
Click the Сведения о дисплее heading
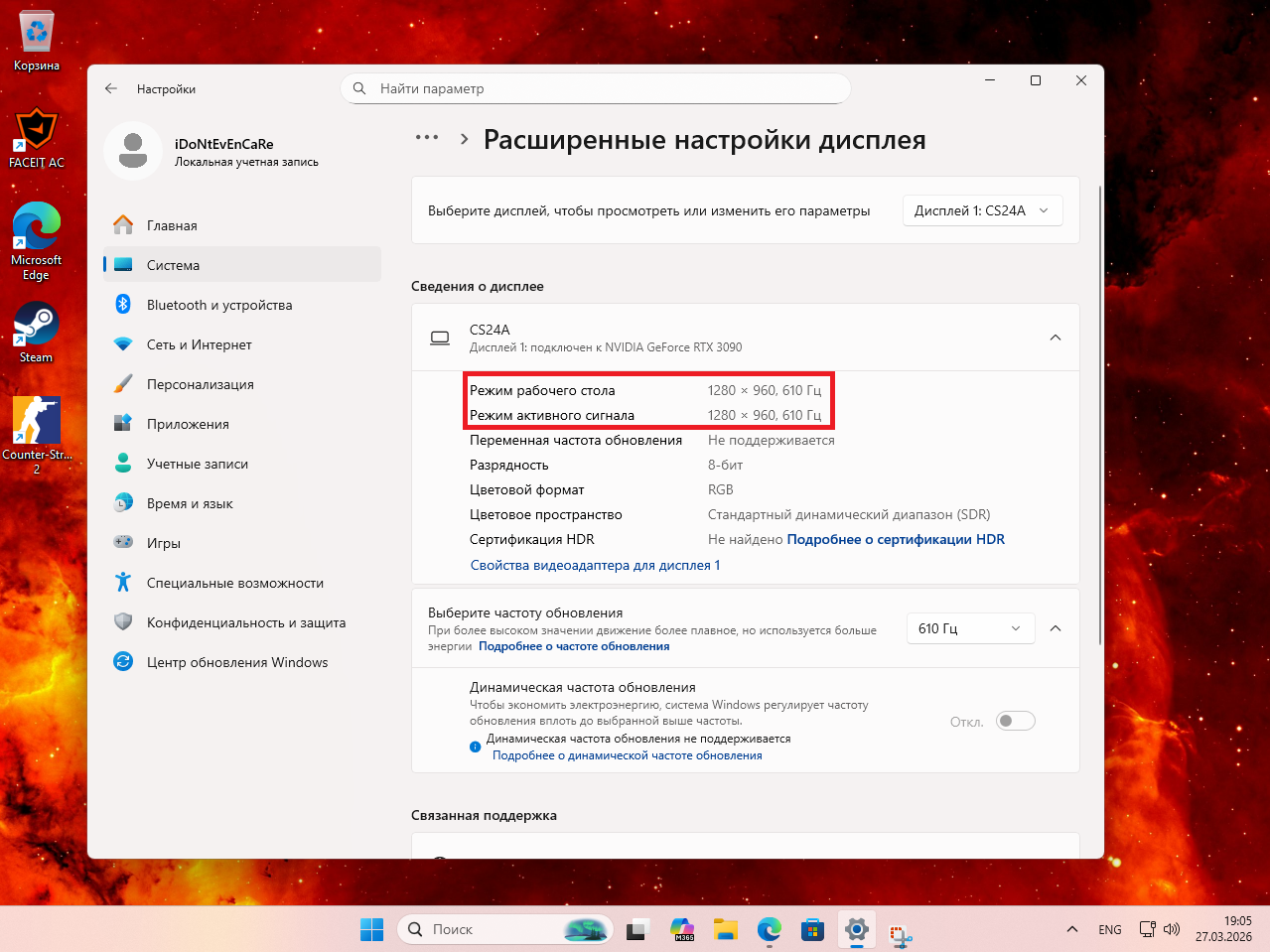point(478,286)
